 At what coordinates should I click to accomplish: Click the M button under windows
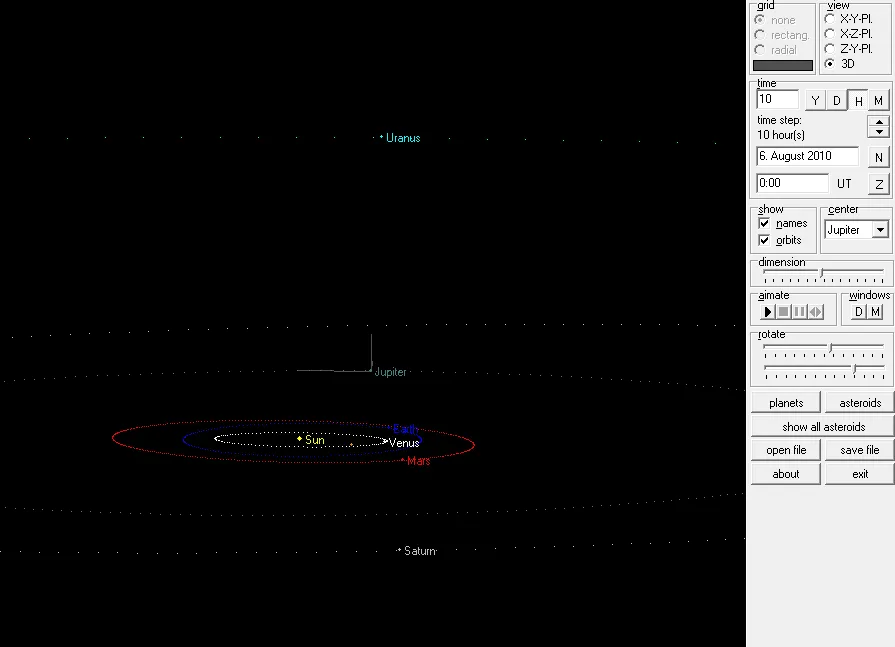876,312
